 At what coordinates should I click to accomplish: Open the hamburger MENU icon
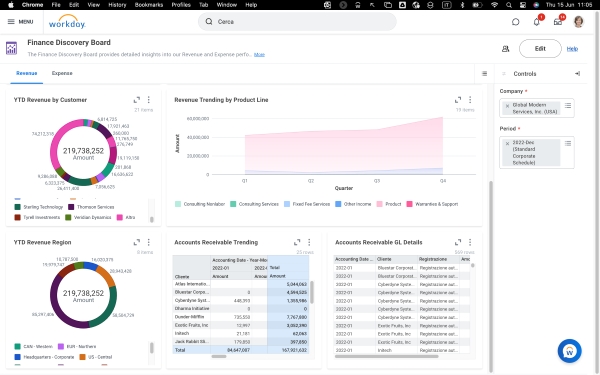pos(11,22)
